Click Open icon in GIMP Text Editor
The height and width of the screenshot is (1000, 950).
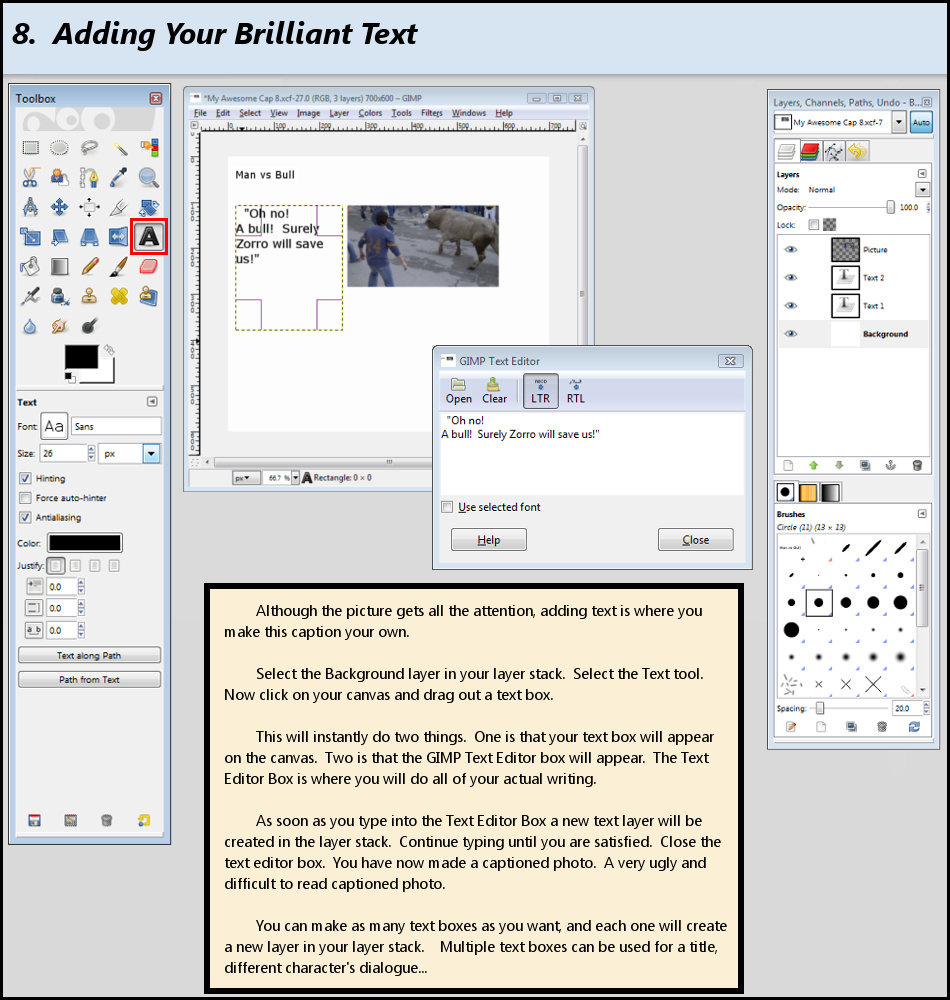click(x=458, y=391)
